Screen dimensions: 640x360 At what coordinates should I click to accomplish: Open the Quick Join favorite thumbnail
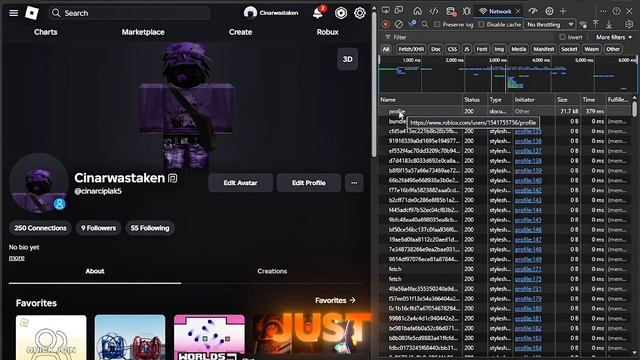click(51, 337)
